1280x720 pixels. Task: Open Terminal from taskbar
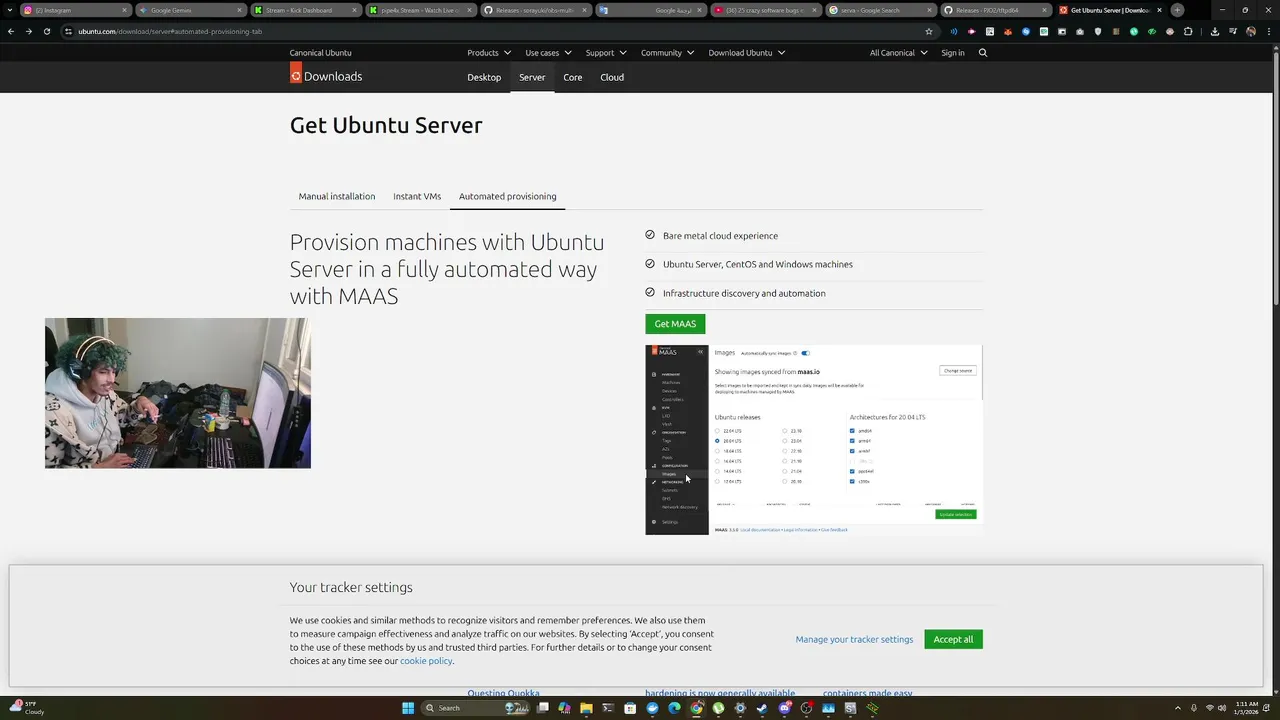608,708
